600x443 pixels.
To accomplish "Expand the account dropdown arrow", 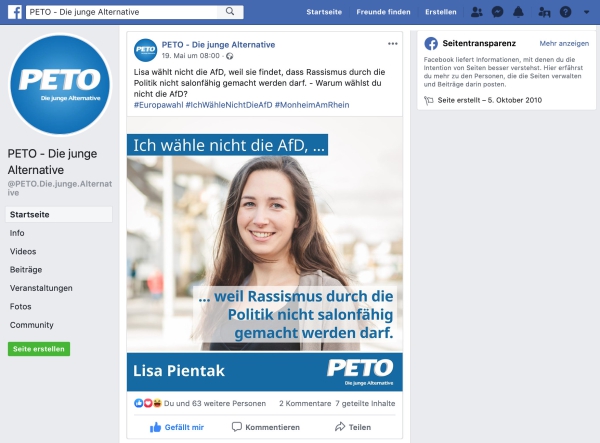I will click(586, 12).
